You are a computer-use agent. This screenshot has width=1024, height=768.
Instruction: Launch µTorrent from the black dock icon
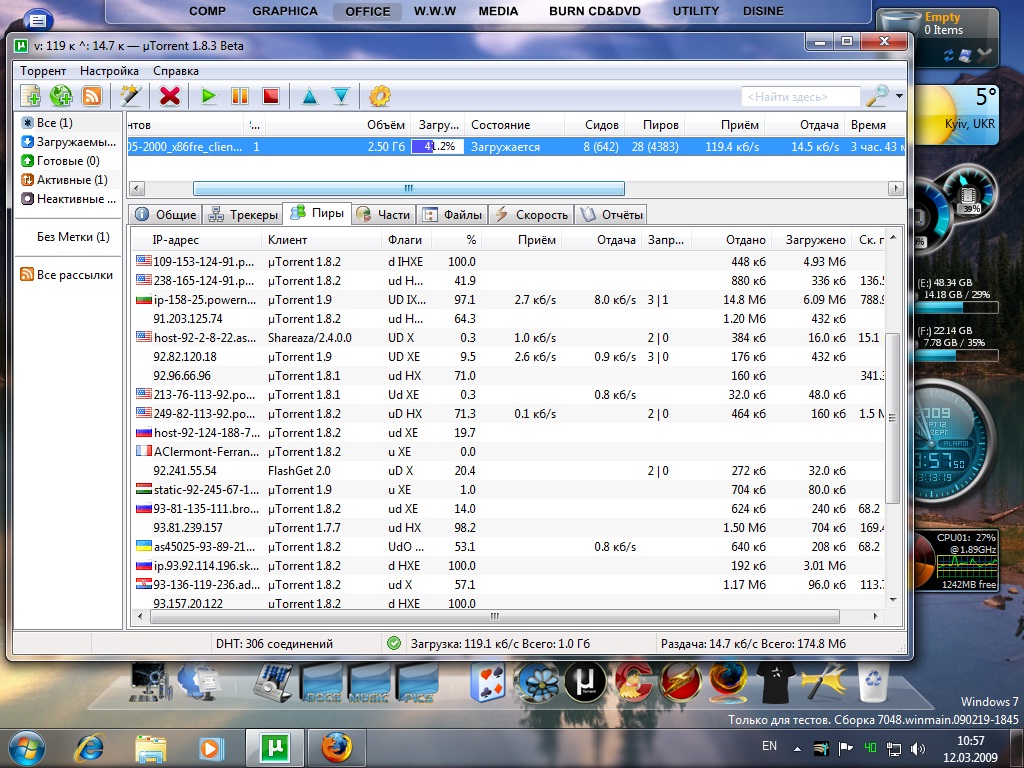point(585,682)
